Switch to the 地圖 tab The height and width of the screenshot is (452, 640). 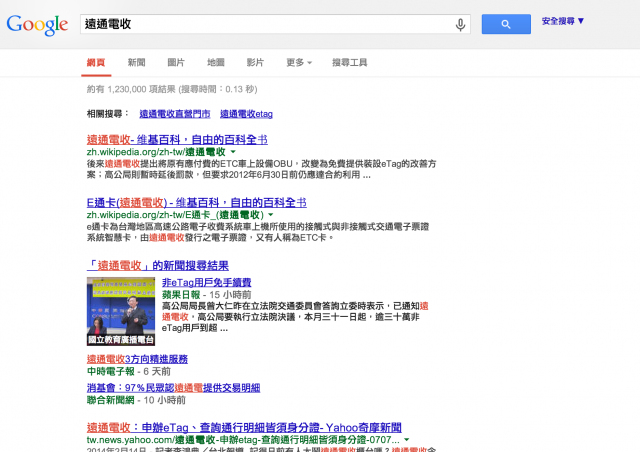tap(216, 62)
